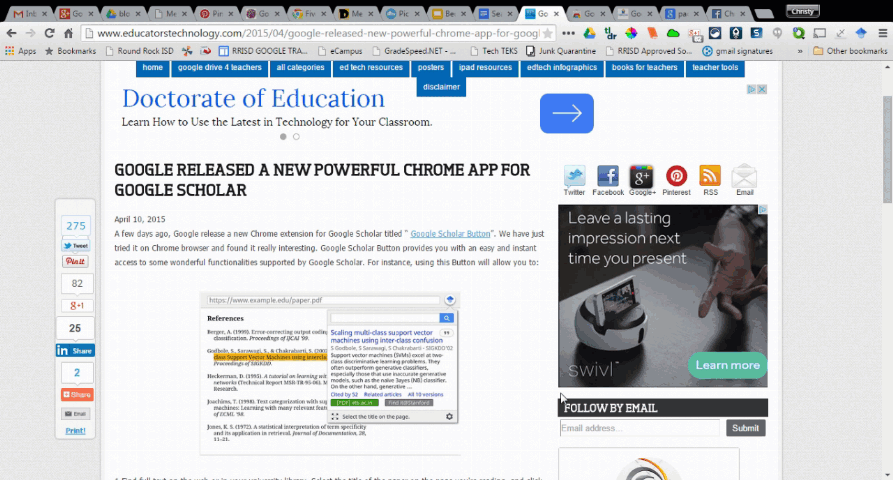Image resolution: width=893 pixels, height=480 pixels.
Task: Open the green Q extension icon
Action: pos(798,33)
